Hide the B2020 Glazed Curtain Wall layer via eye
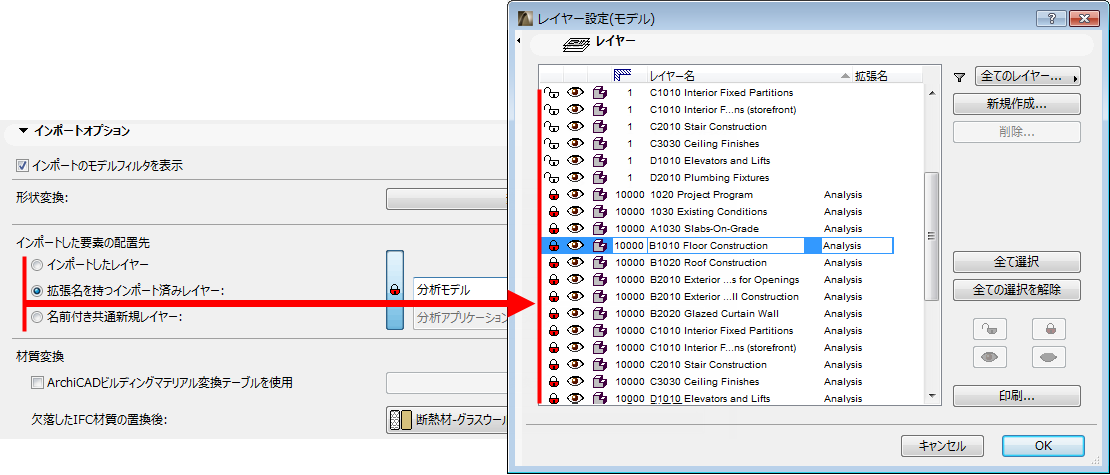Image resolution: width=1110 pixels, height=475 pixels. [576, 314]
